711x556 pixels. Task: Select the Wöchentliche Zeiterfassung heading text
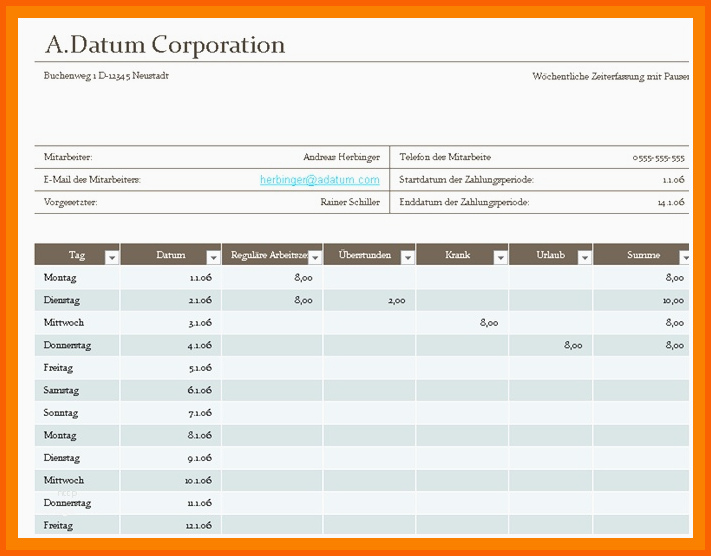[x=610, y=76]
